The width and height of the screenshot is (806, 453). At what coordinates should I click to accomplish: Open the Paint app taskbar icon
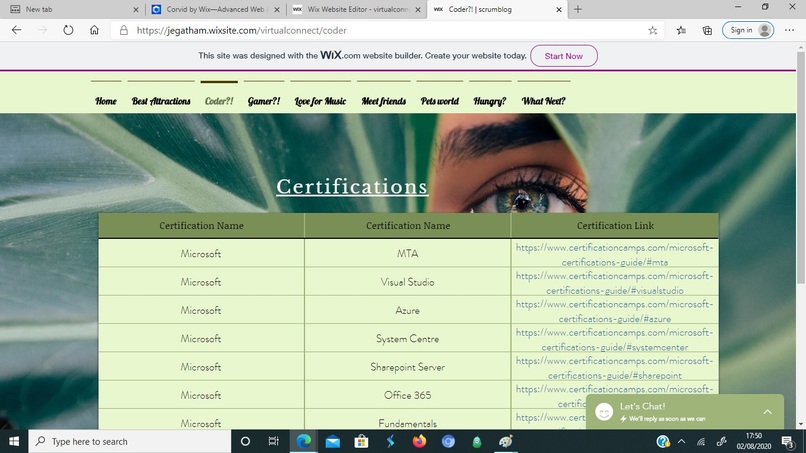pos(506,441)
